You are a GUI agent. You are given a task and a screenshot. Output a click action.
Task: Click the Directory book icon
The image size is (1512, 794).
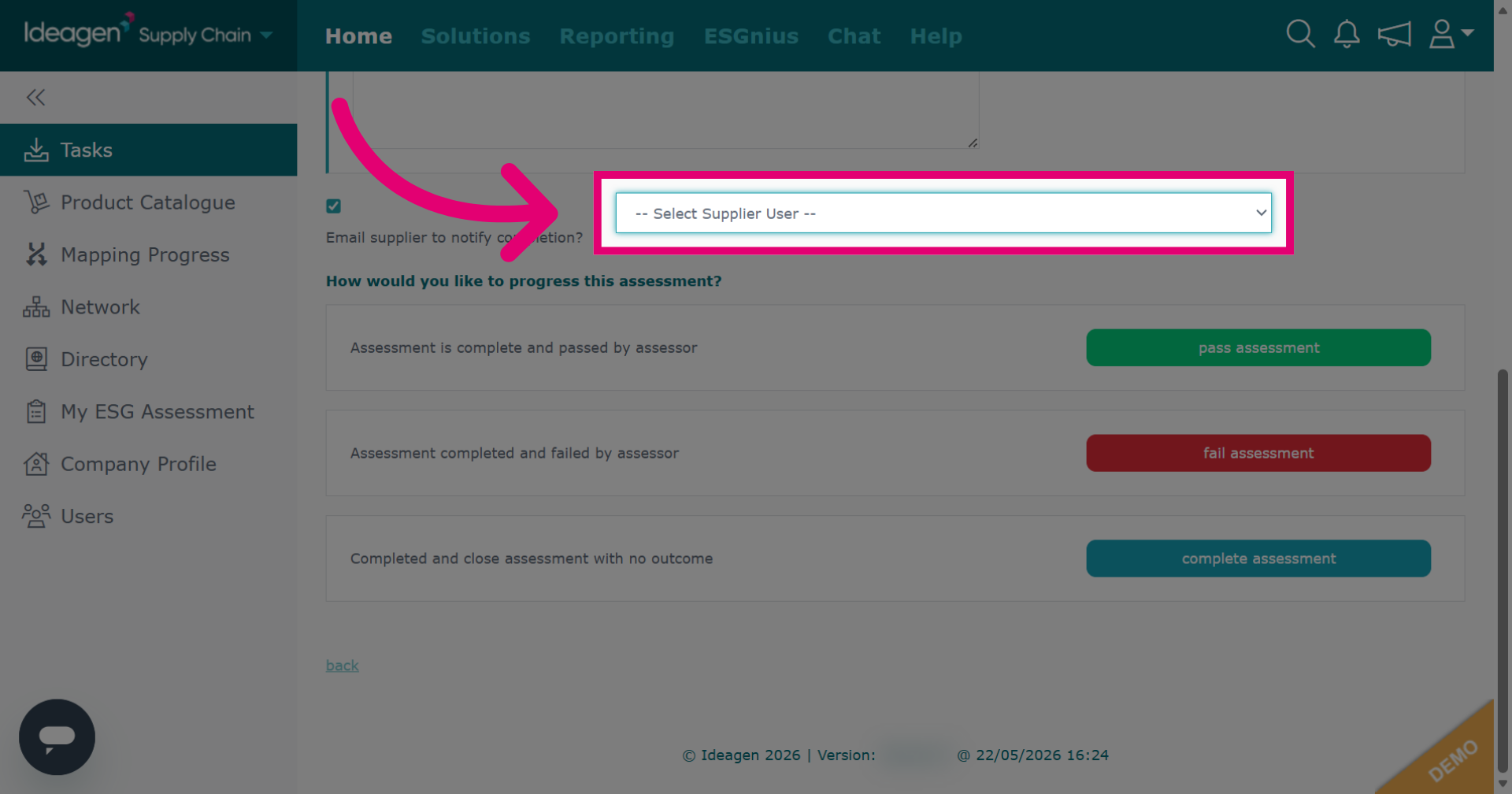click(36, 359)
